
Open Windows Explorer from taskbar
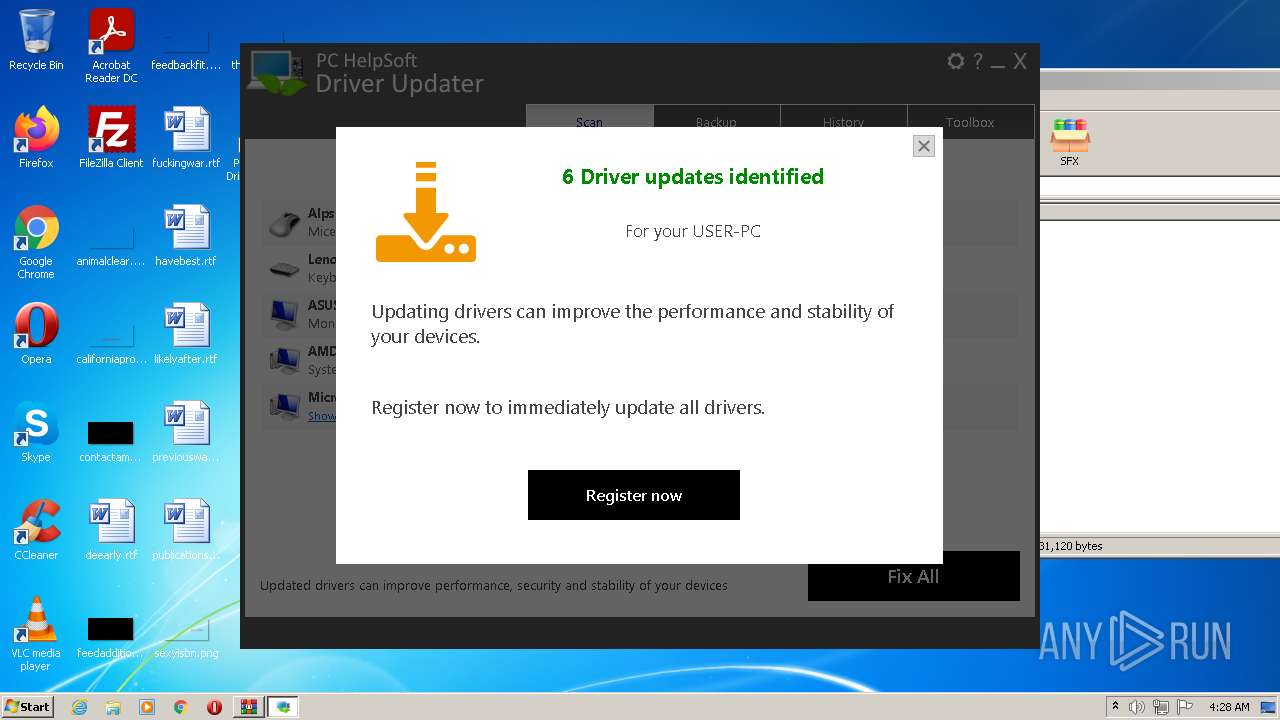coord(113,707)
